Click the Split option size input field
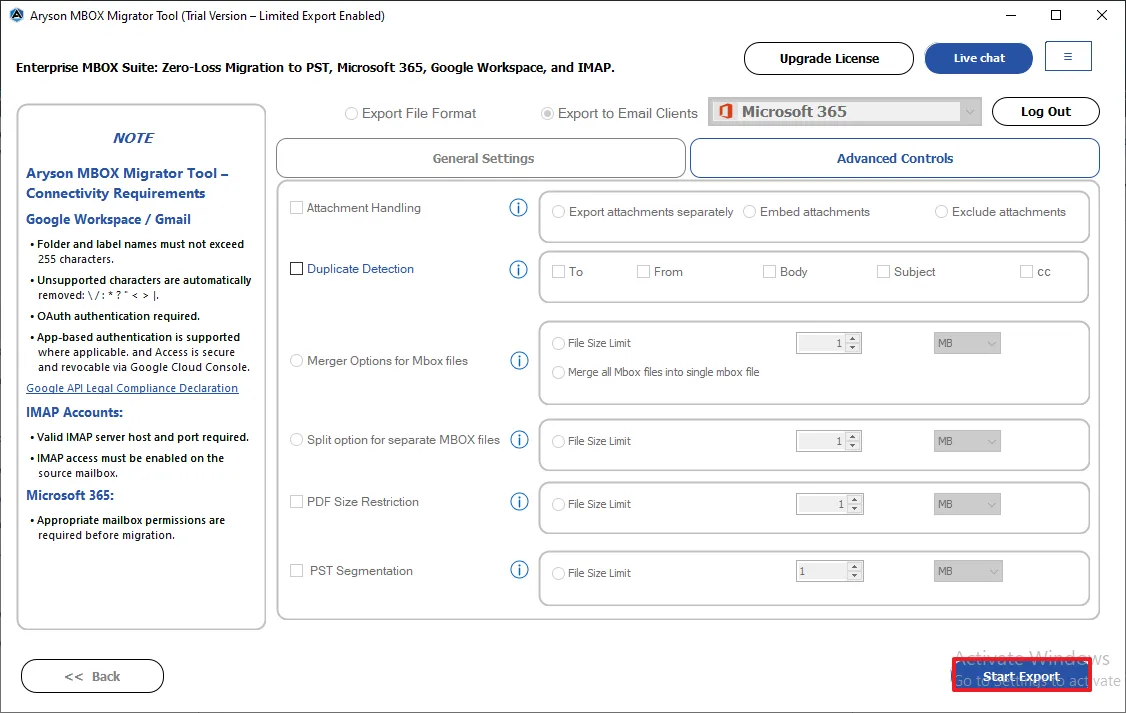This screenshot has height=713, width=1126. click(821, 441)
